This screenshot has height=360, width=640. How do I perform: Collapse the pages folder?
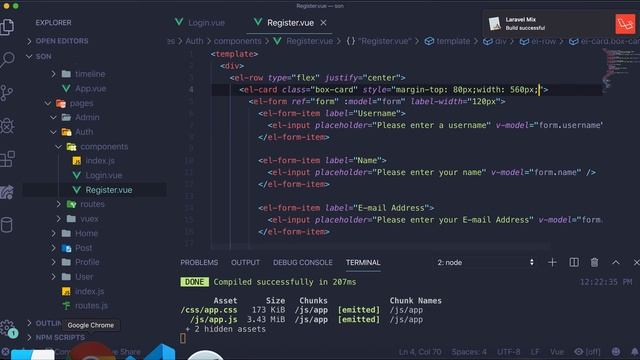[x=81, y=103]
